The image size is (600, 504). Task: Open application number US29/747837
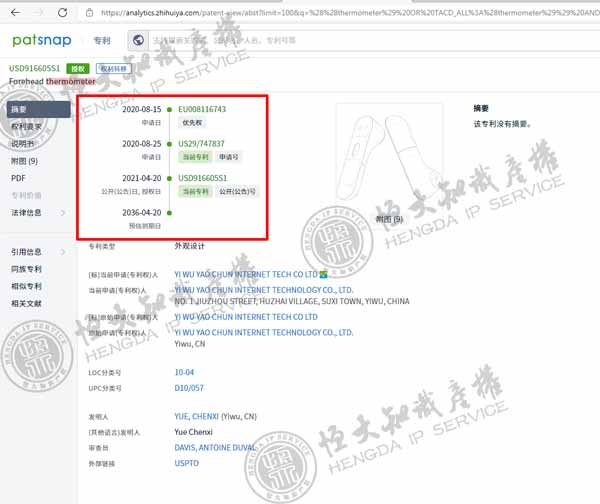tap(201, 144)
